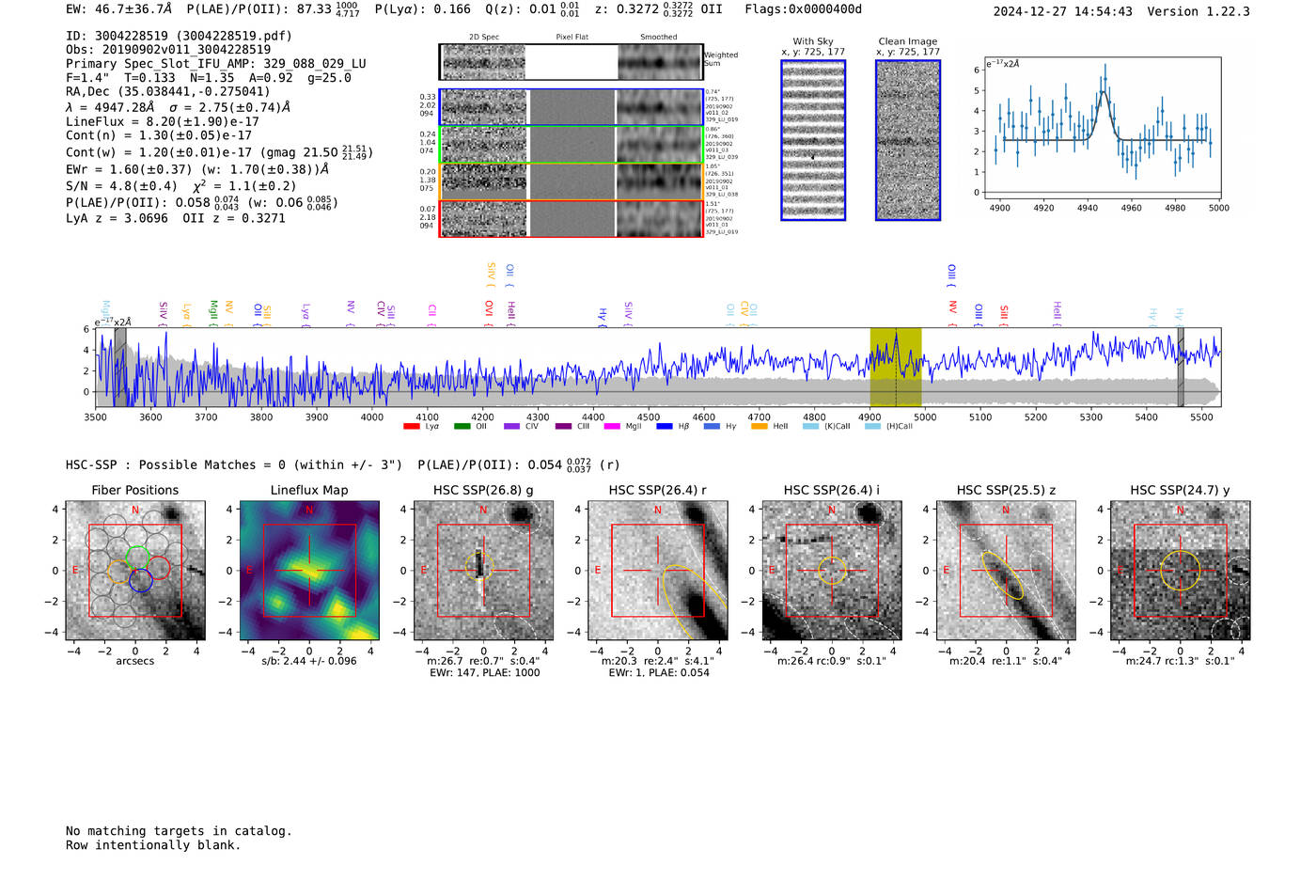Click the Smoothed column header
The image size is (1316, 896).
[x=659, y=38]
